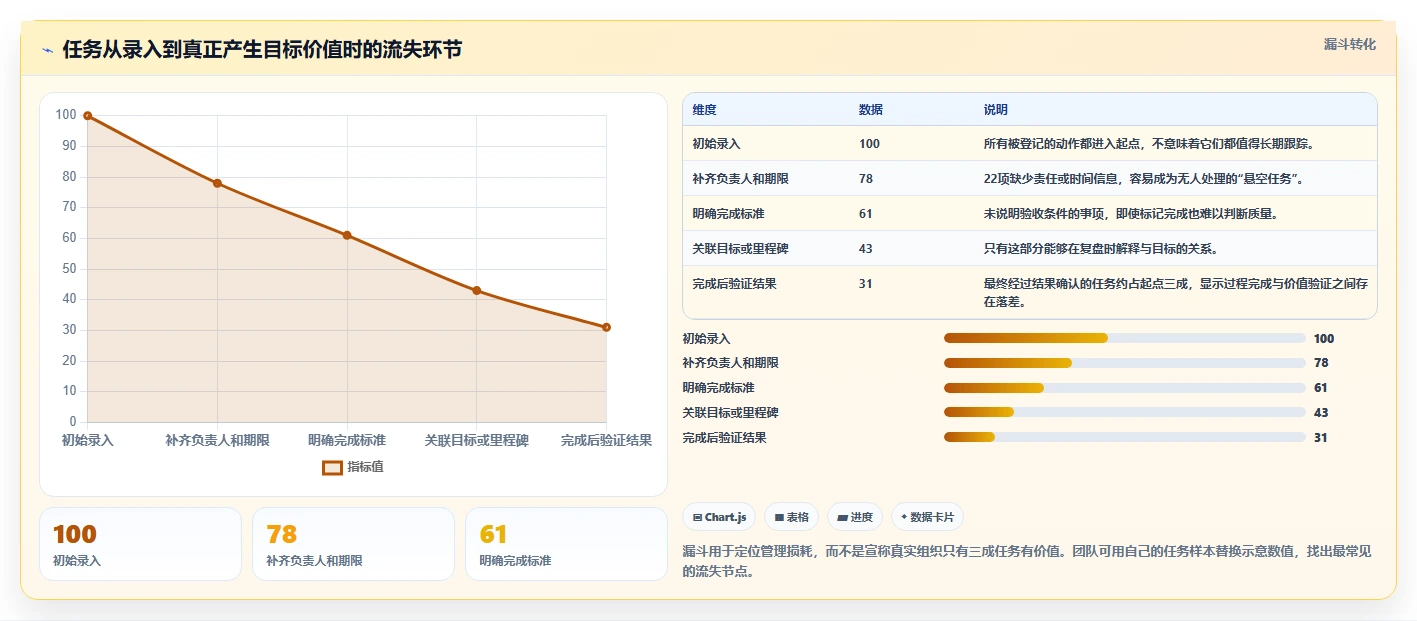Select the 进度 pill

point(855,517)
